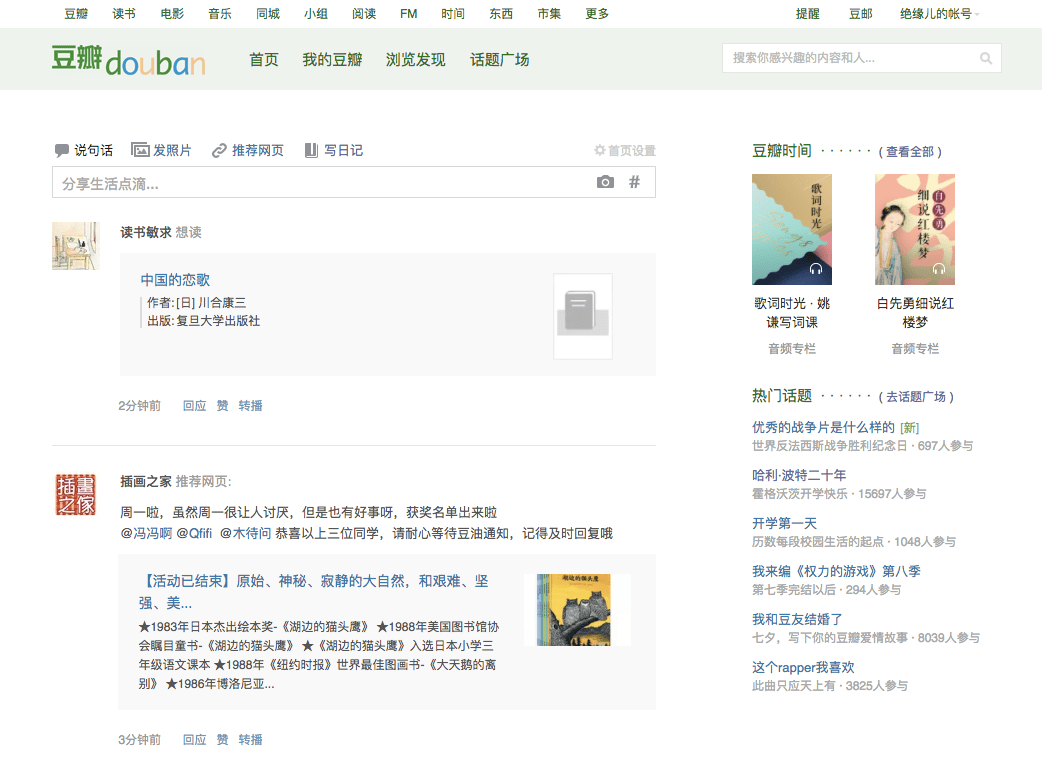Open 歌词时光 audio column cover
Image resolution: width=1042 pixels, height=774 pixels.
point(791,229)
